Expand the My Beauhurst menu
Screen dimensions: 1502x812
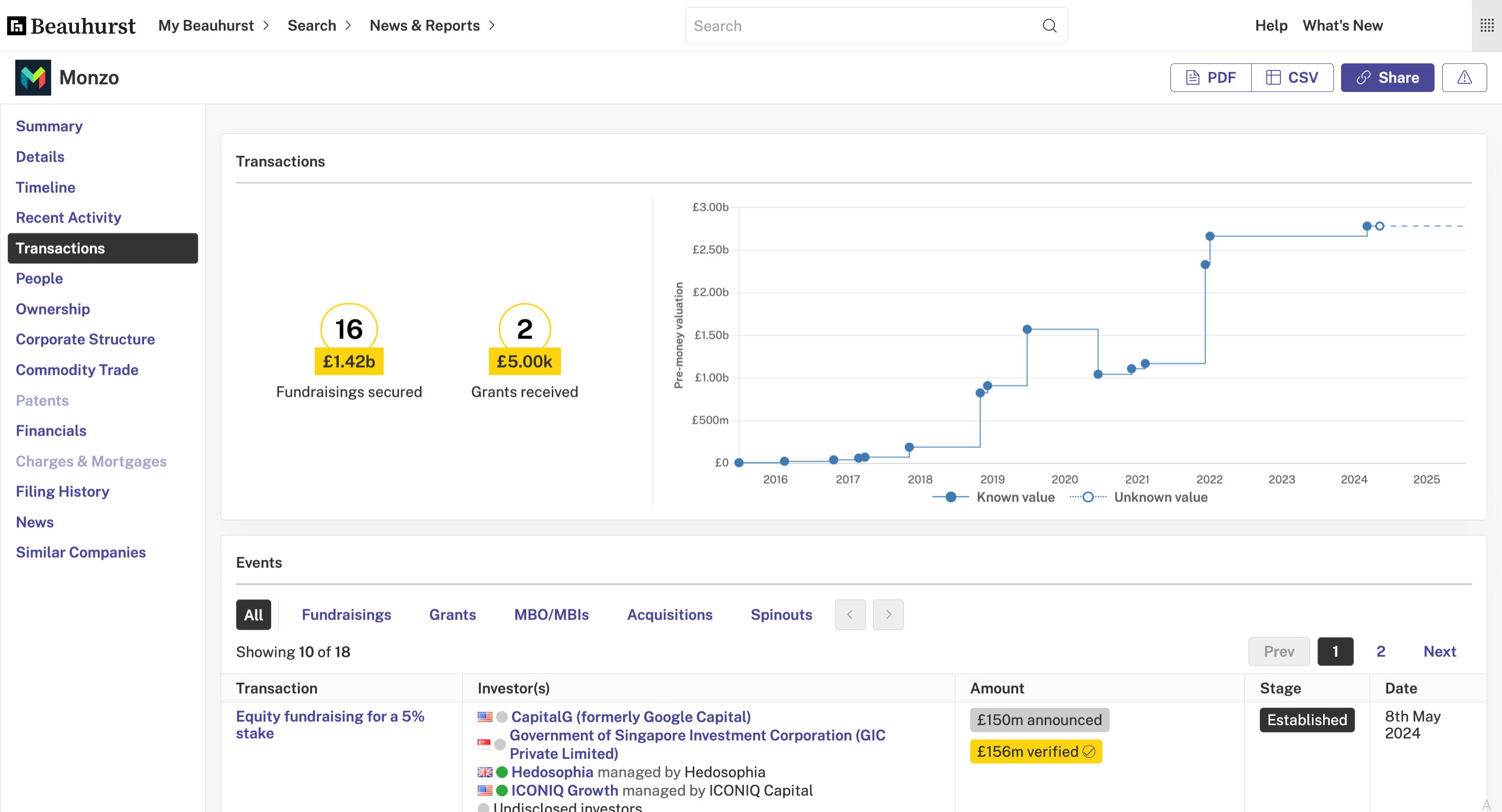click(x=214, y=26)
